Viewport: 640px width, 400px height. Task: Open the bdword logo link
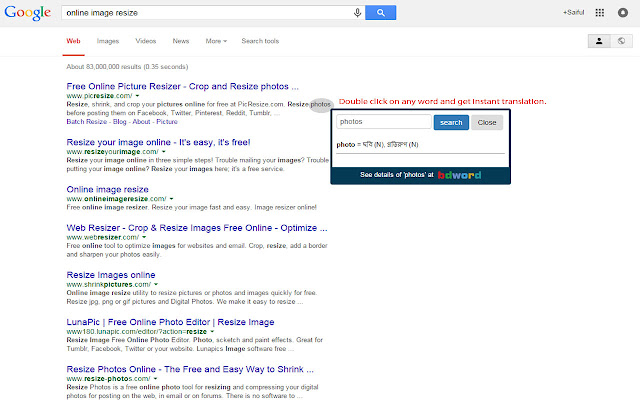coord(459,175)
